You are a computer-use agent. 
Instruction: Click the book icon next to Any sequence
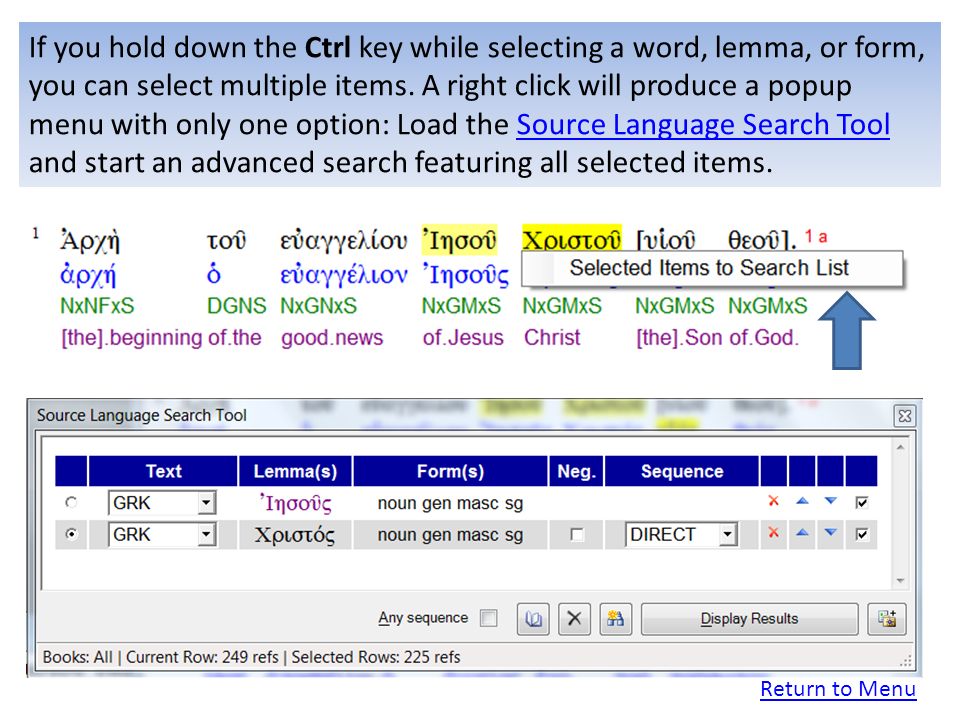click(533, 619)
